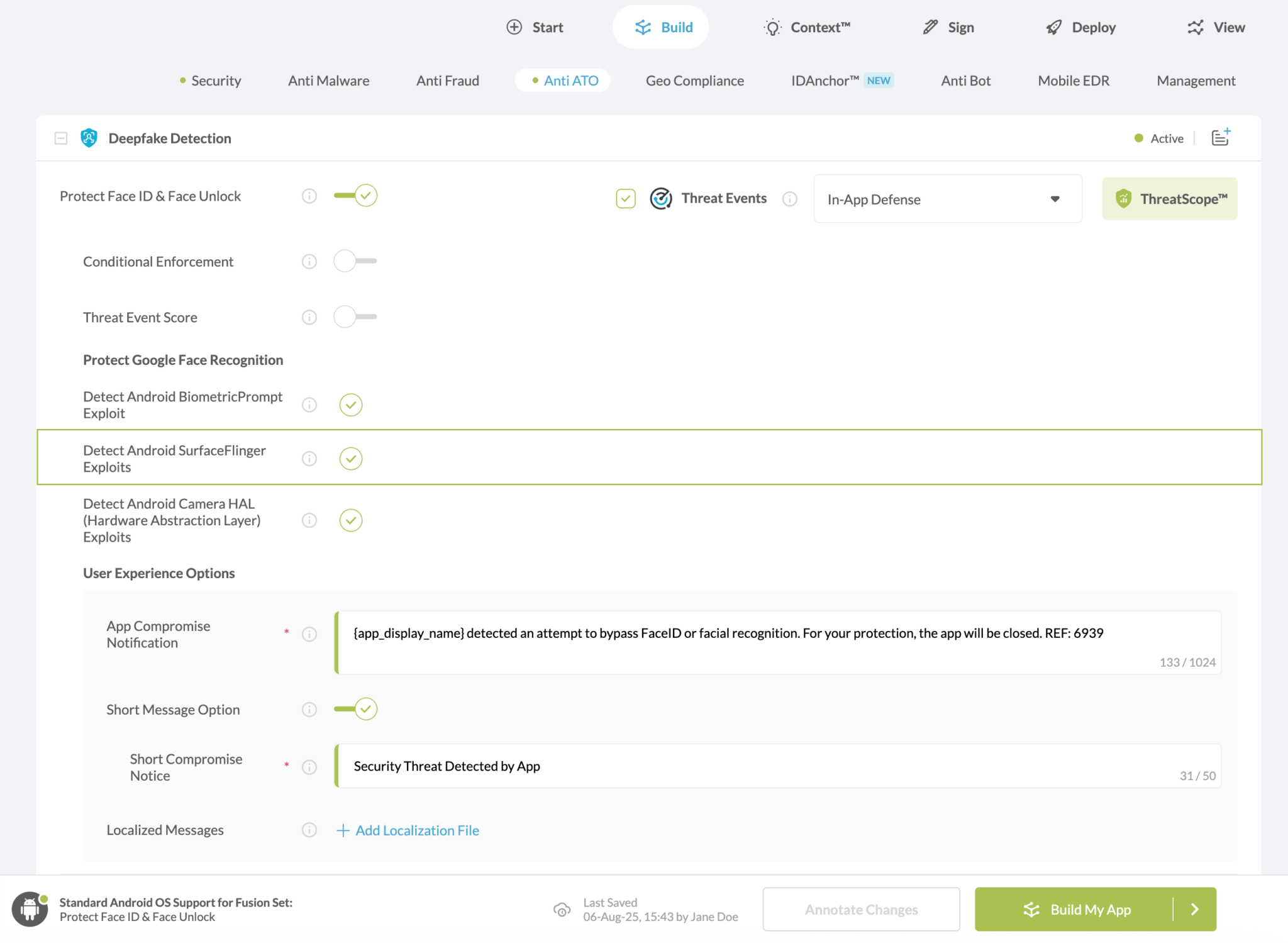1288x943 pixels.
Task: Uncheck the Threat Events checkbox
Action: 626,198
